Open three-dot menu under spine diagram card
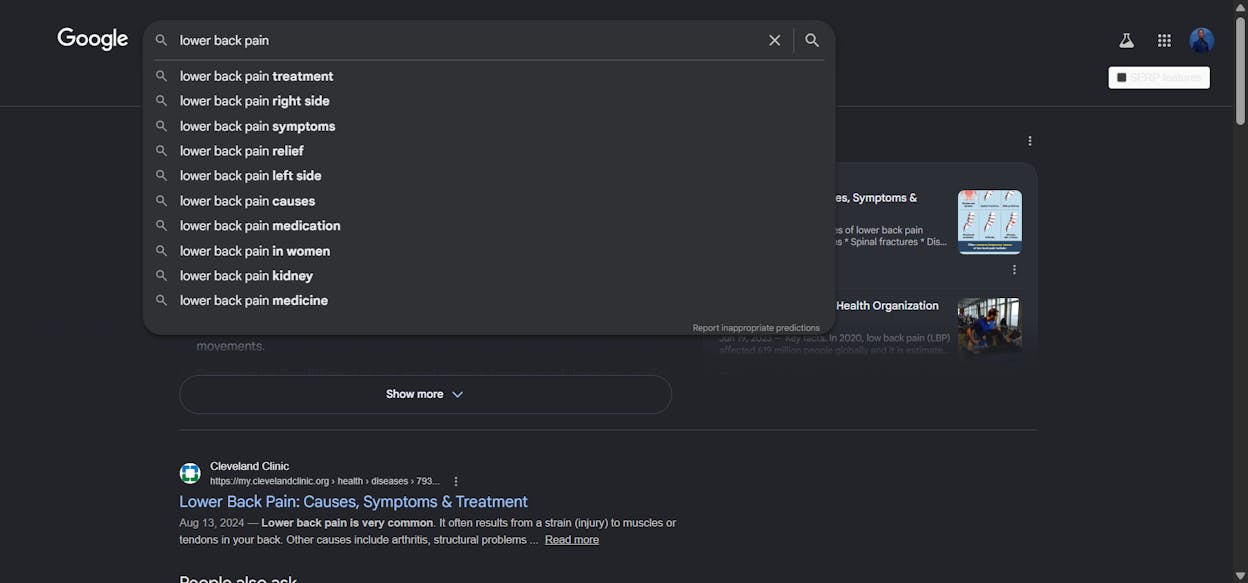1248x583 pixels. coord(1014,270)
